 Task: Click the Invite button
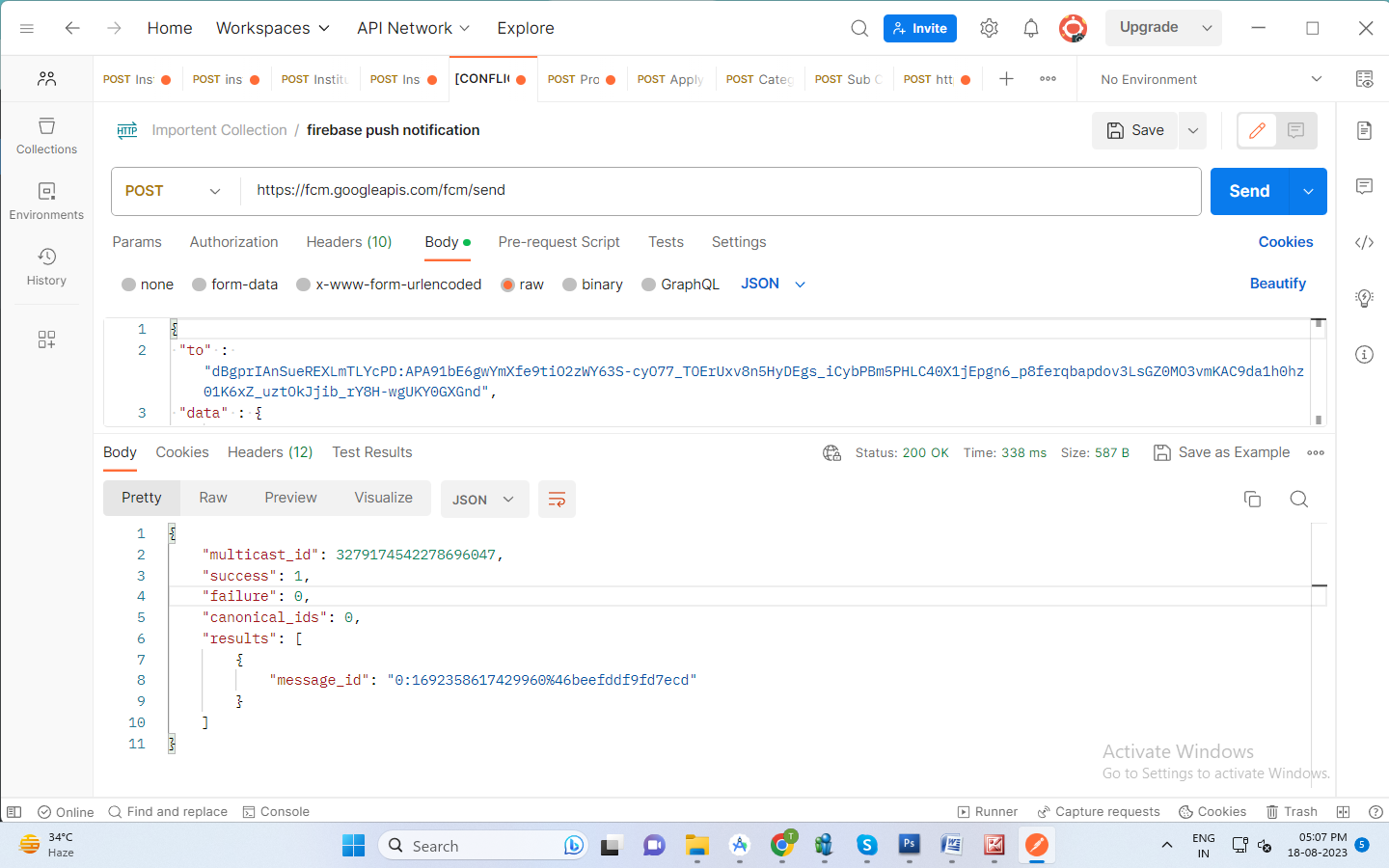[x=920, y=28]
